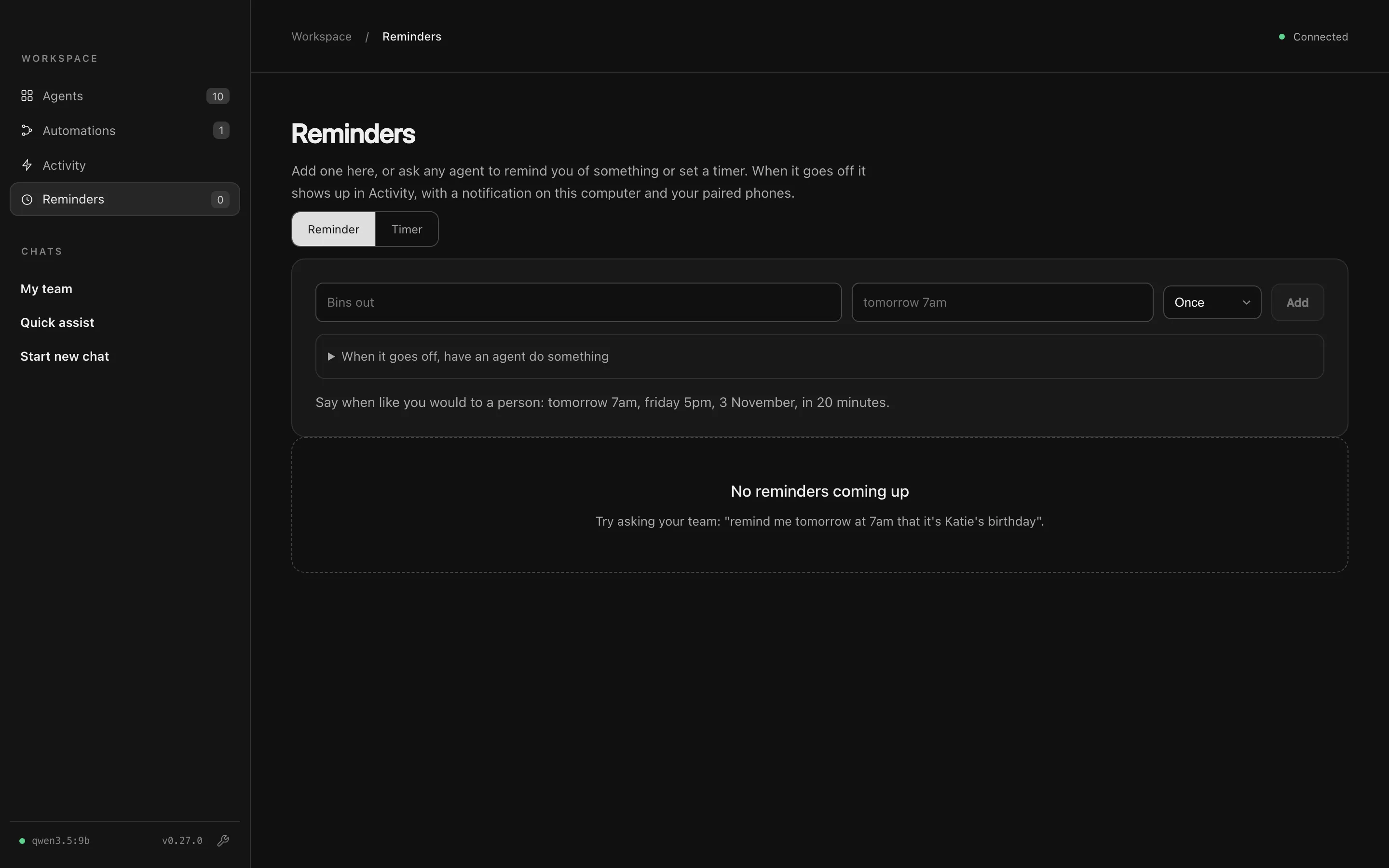This screenshot has height=868, width=1389.
Task: Click the Reminders count badge 0
Action: 220,199
